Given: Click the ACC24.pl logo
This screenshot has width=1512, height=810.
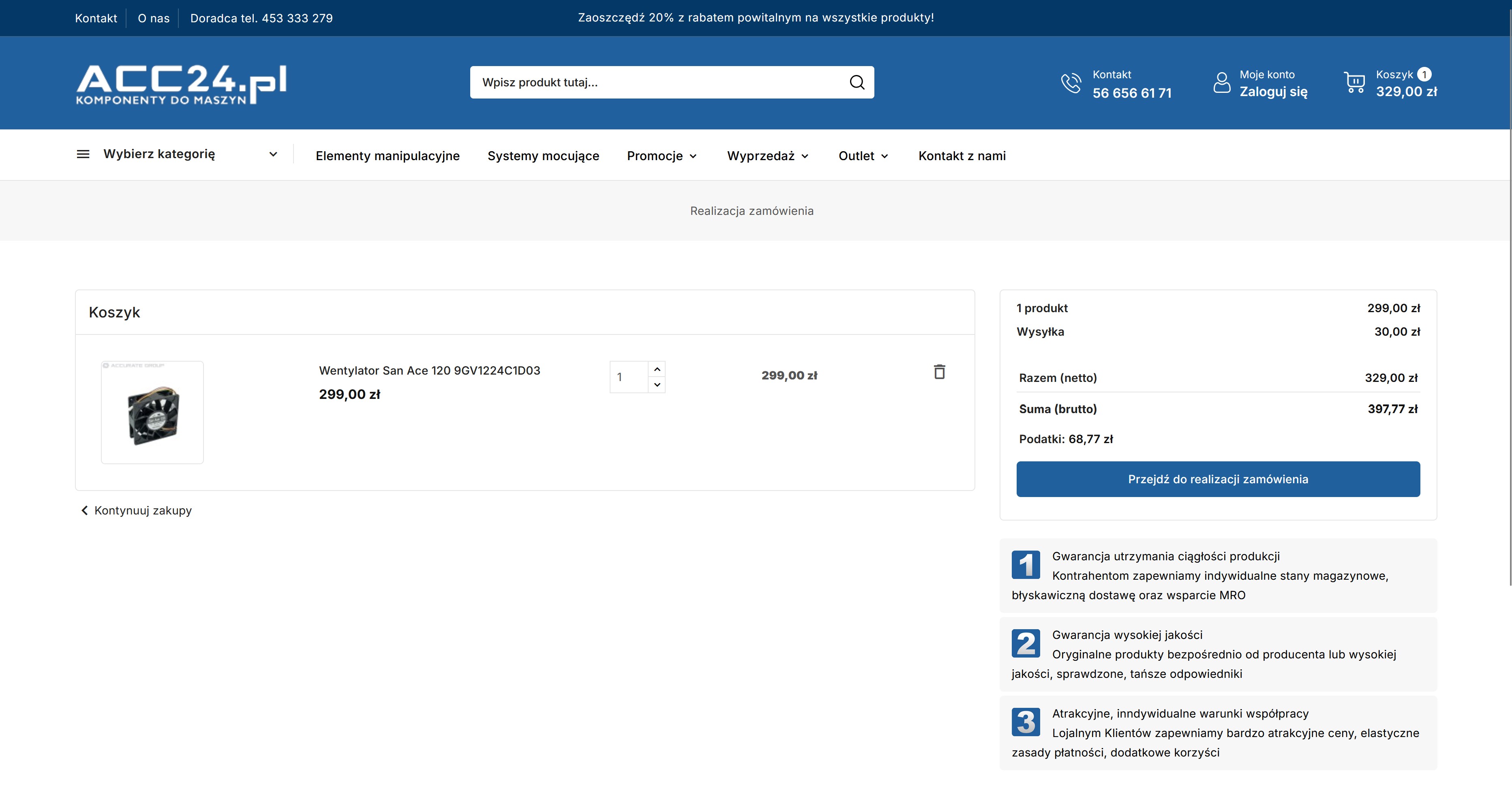Looking at the screenshot, I should click(x=181, y=84).
